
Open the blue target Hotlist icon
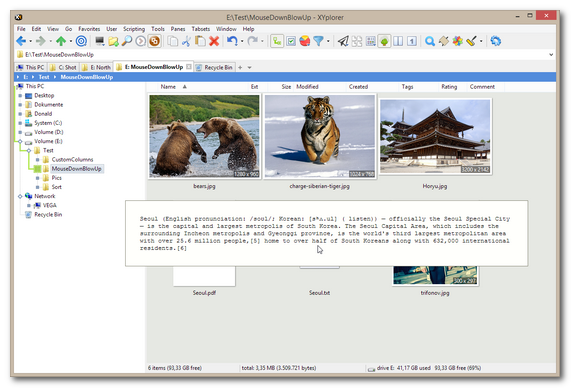(x=81, y=41)
